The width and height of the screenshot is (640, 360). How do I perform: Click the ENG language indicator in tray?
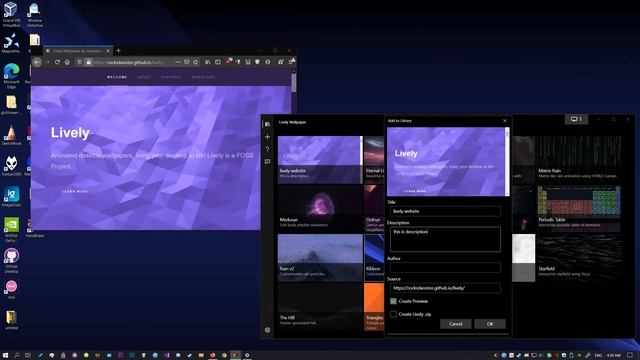(598, 356)
